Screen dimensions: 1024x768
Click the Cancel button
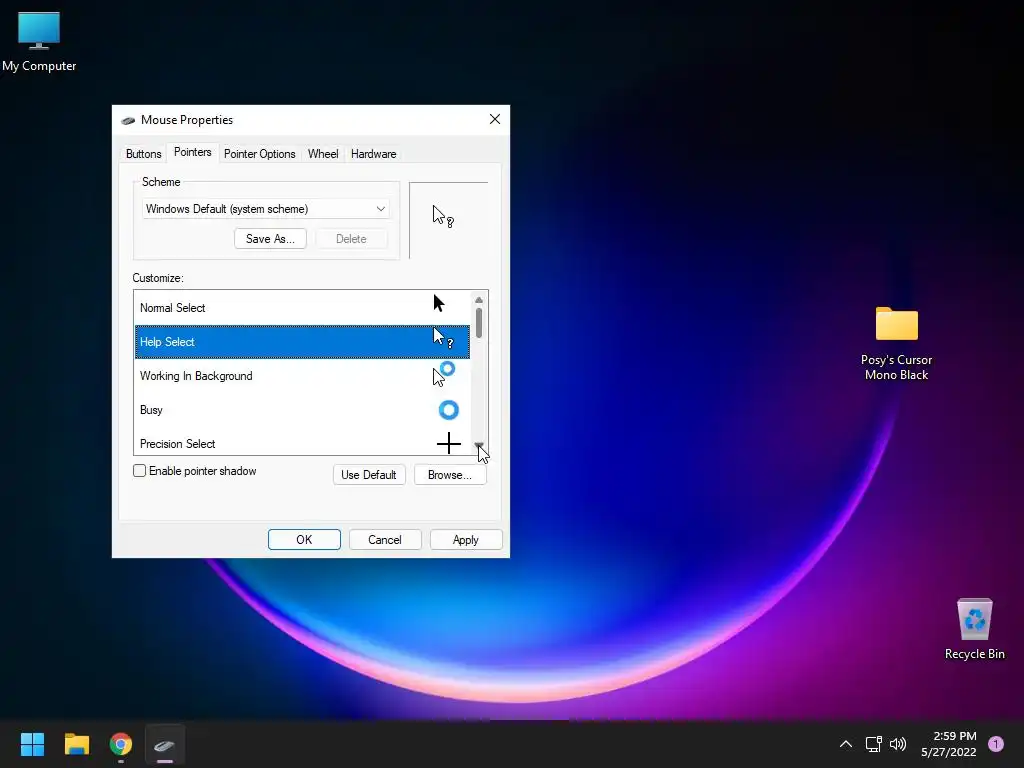(385, 539)
